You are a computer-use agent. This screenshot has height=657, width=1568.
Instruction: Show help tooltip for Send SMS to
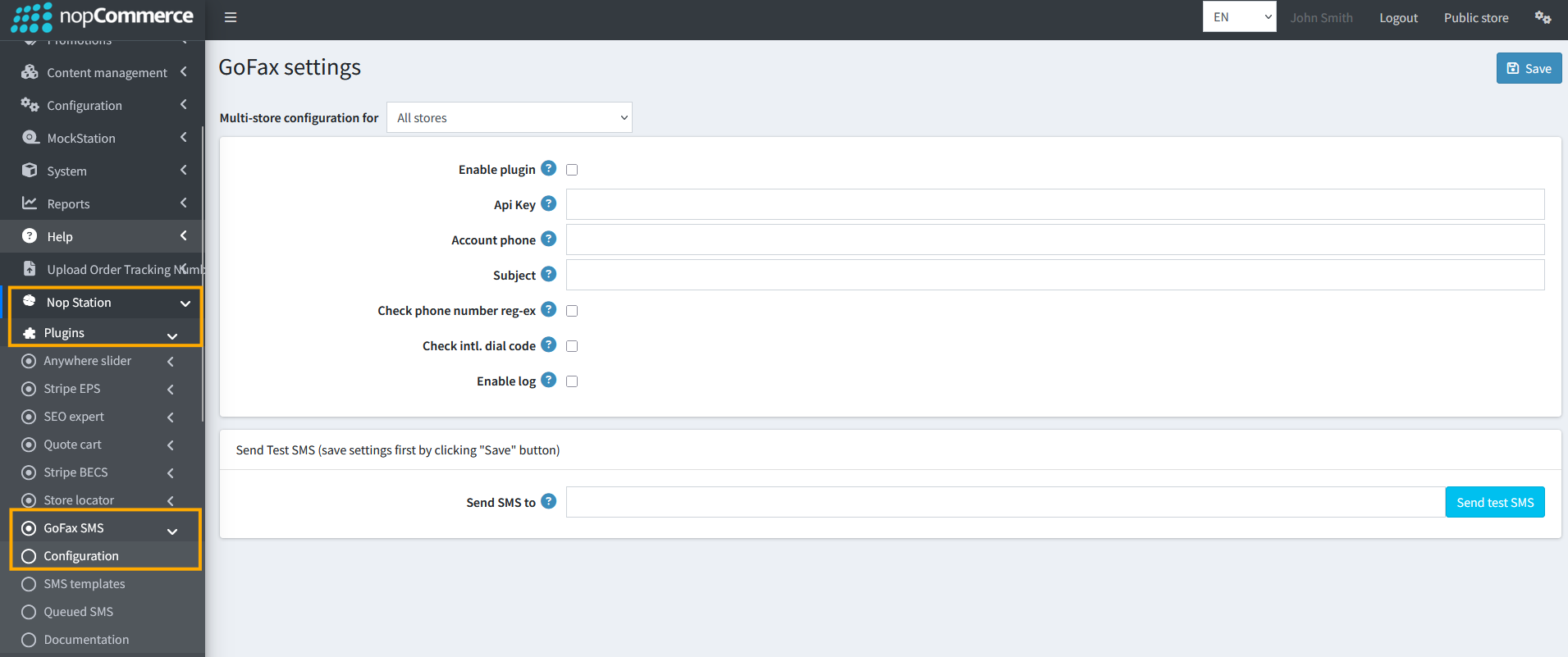click(x=549, y=501)
